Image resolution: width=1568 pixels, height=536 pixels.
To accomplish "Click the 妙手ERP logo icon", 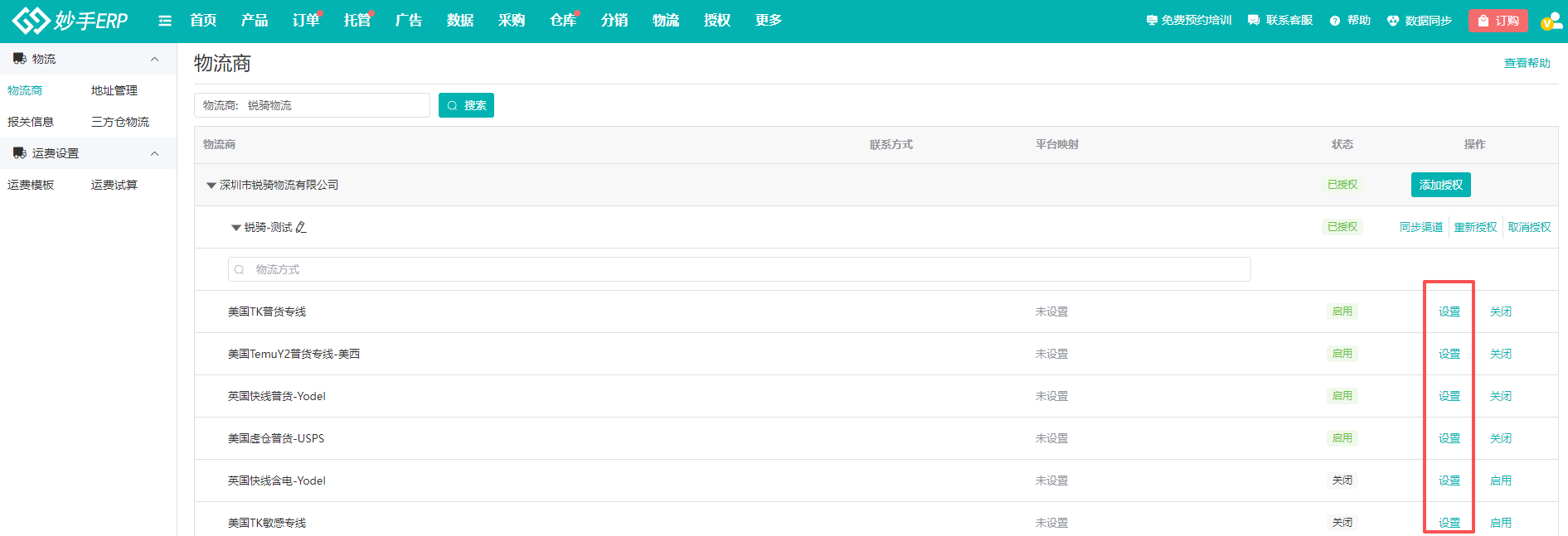I will 31,21.
